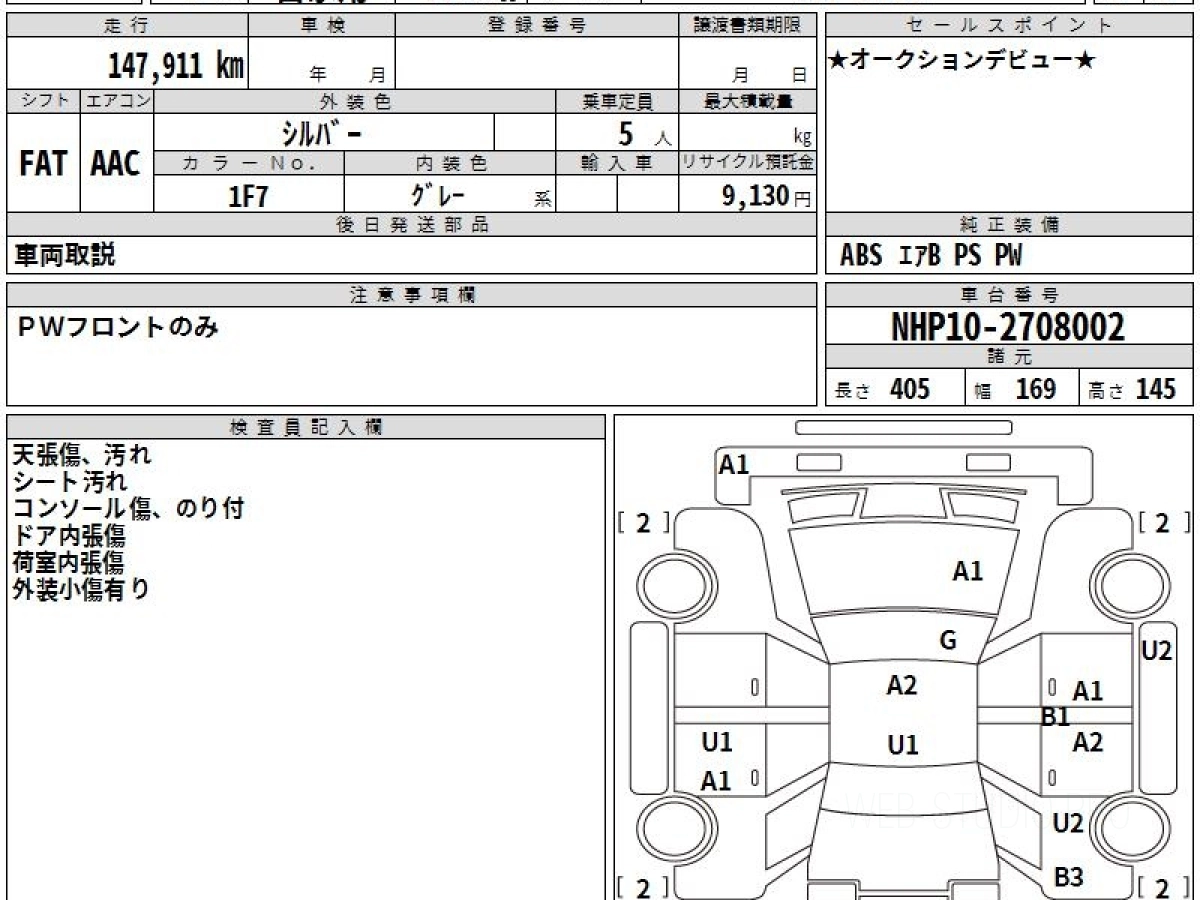Click the PWフロントのみ note

coord(116,326)
